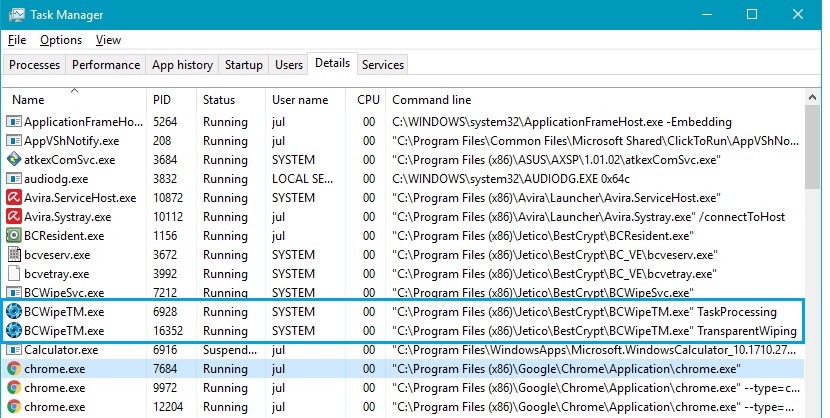Image resolution: width=830 pixels, height=418 pixels.
Task: Select the atkexComSvc.exe process name
Action: tap(69, 160)
